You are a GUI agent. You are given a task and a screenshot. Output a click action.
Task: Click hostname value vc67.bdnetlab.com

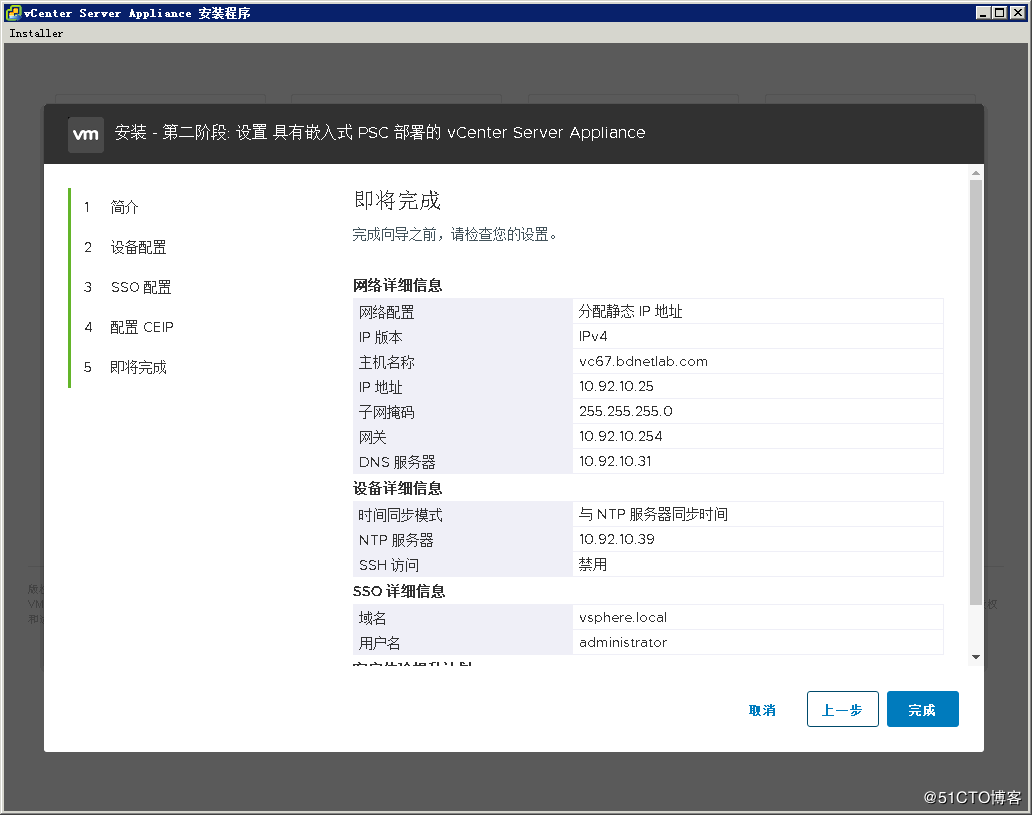coord(643,361)
